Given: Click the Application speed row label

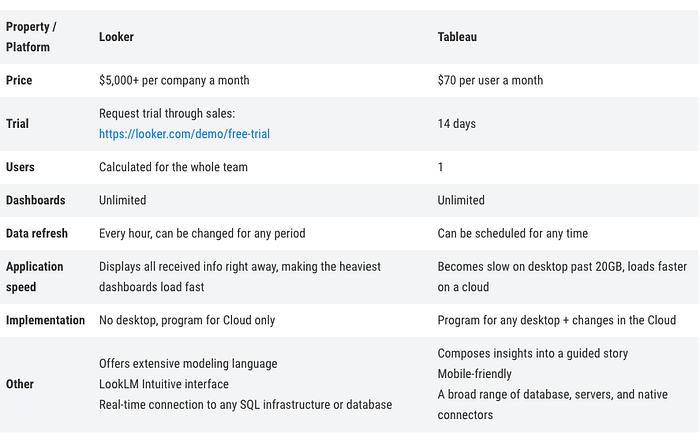Looking at the screenshot, I should pos(35,277).
